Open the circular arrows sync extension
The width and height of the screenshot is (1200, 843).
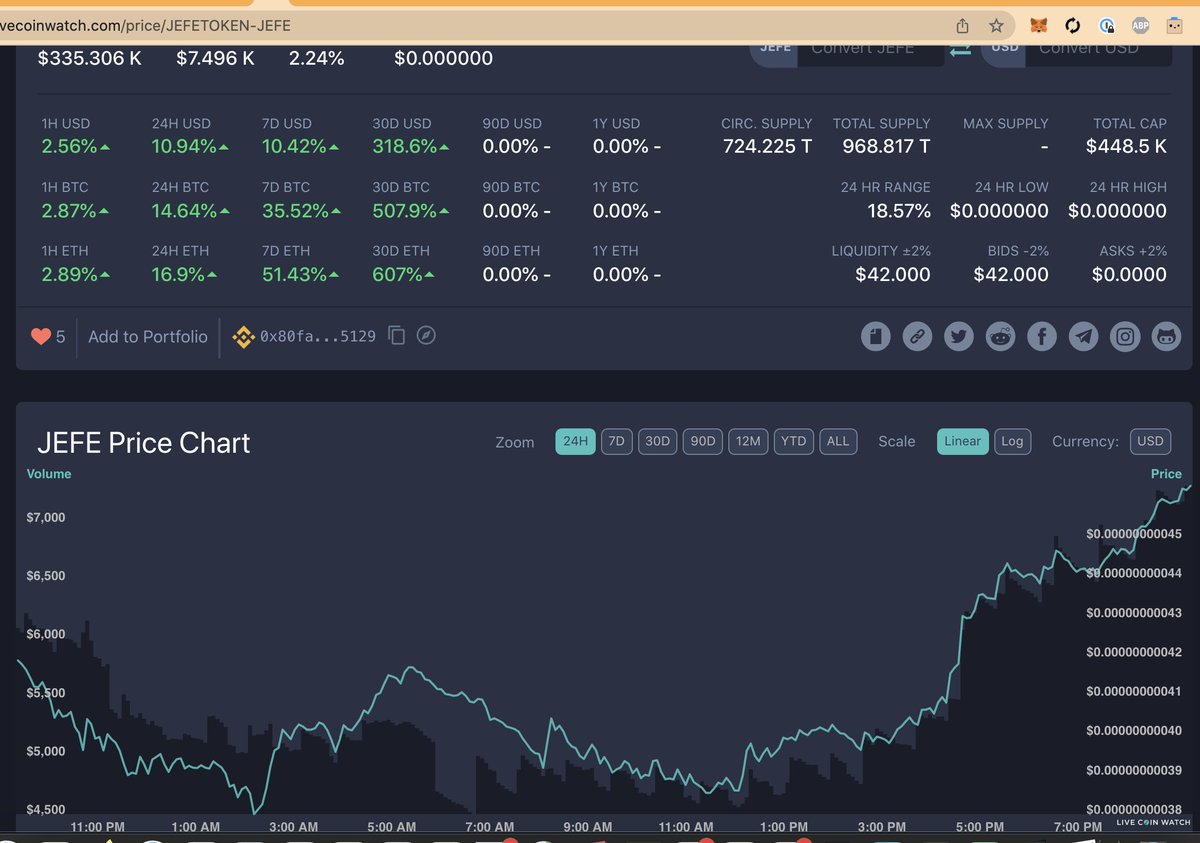click(x=1073, y=26)
